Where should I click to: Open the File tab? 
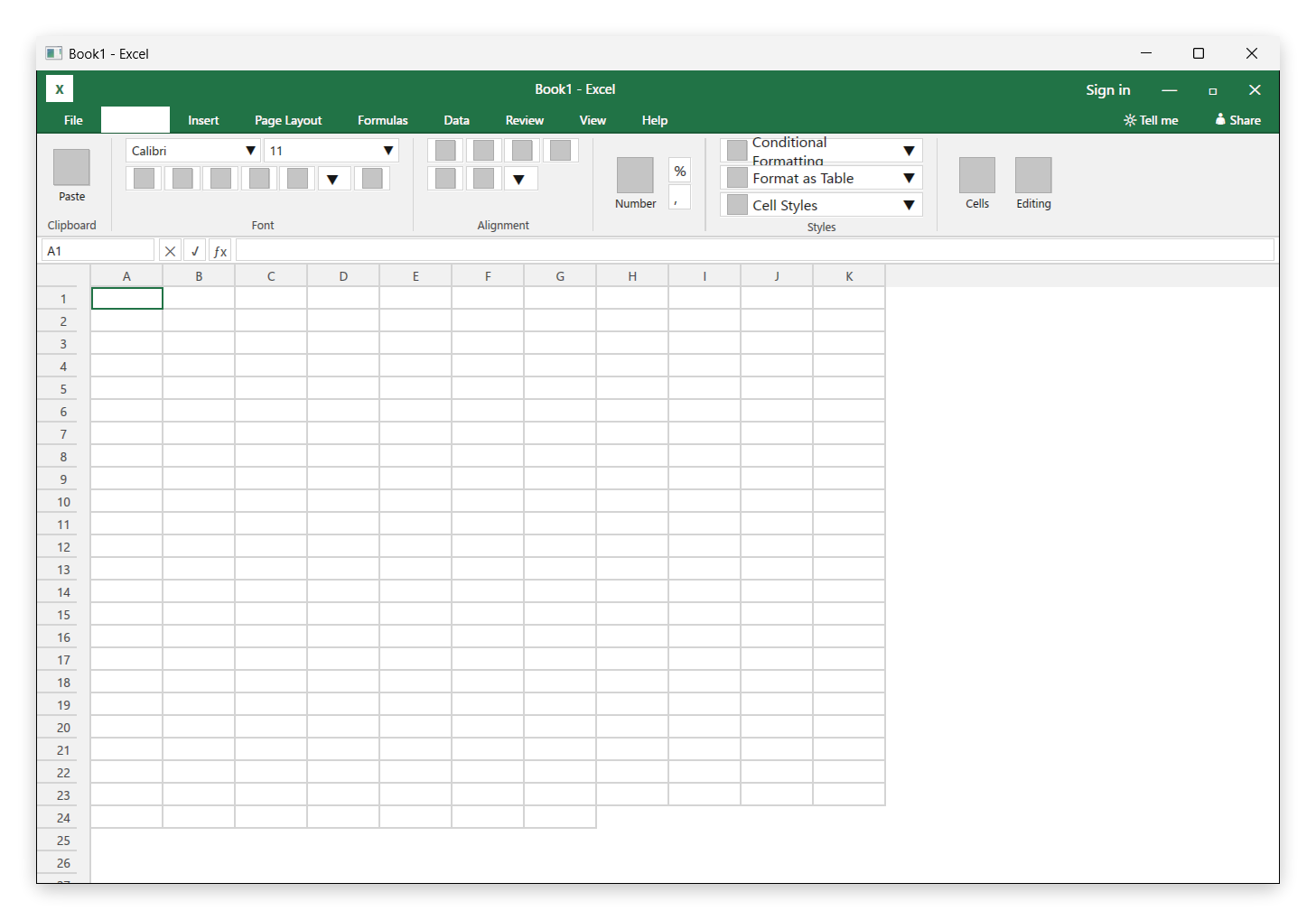point(73,120)
